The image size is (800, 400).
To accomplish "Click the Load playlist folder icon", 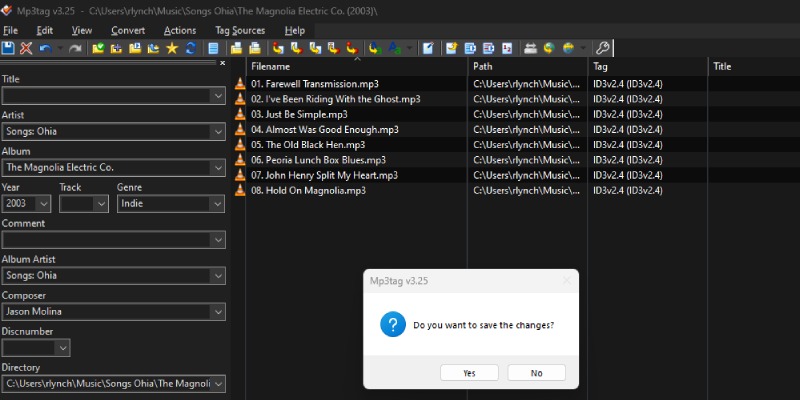I will (135, 48).
